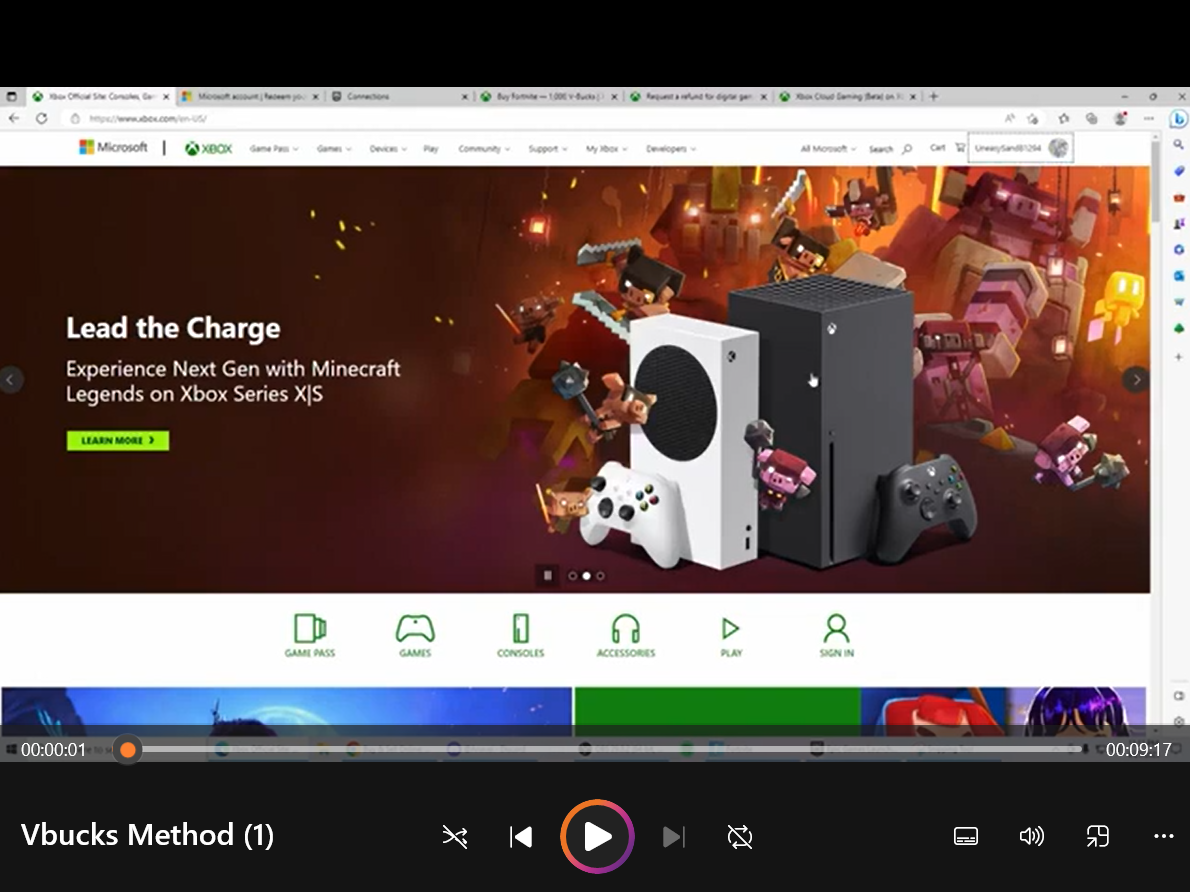The height and width of the screenshot is (892, 1190).
Task: Open the subtitles and captions menu
Action: click(965, 837)
